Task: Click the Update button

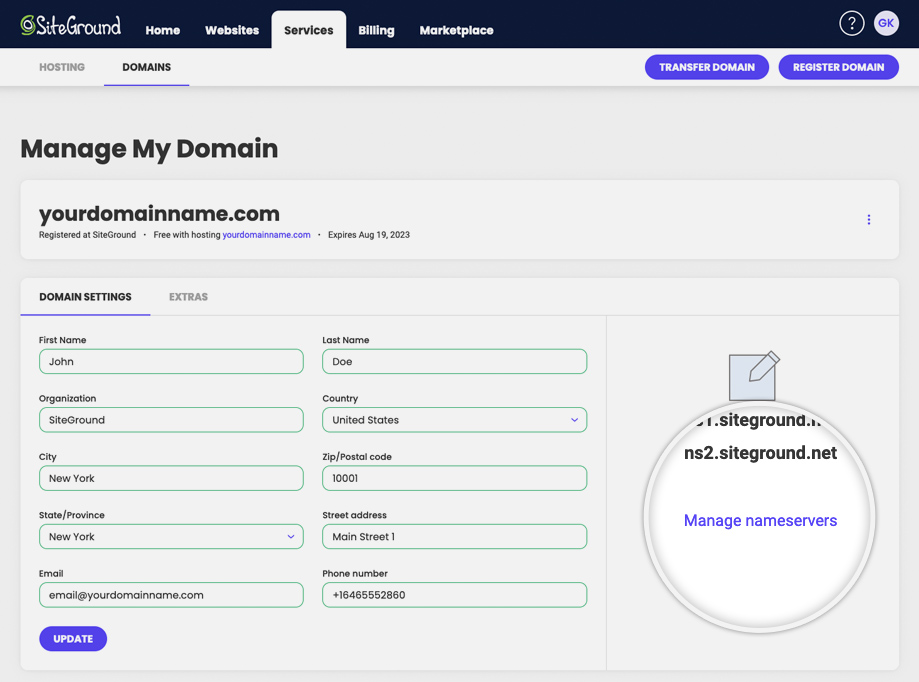Action: [73, 639]
